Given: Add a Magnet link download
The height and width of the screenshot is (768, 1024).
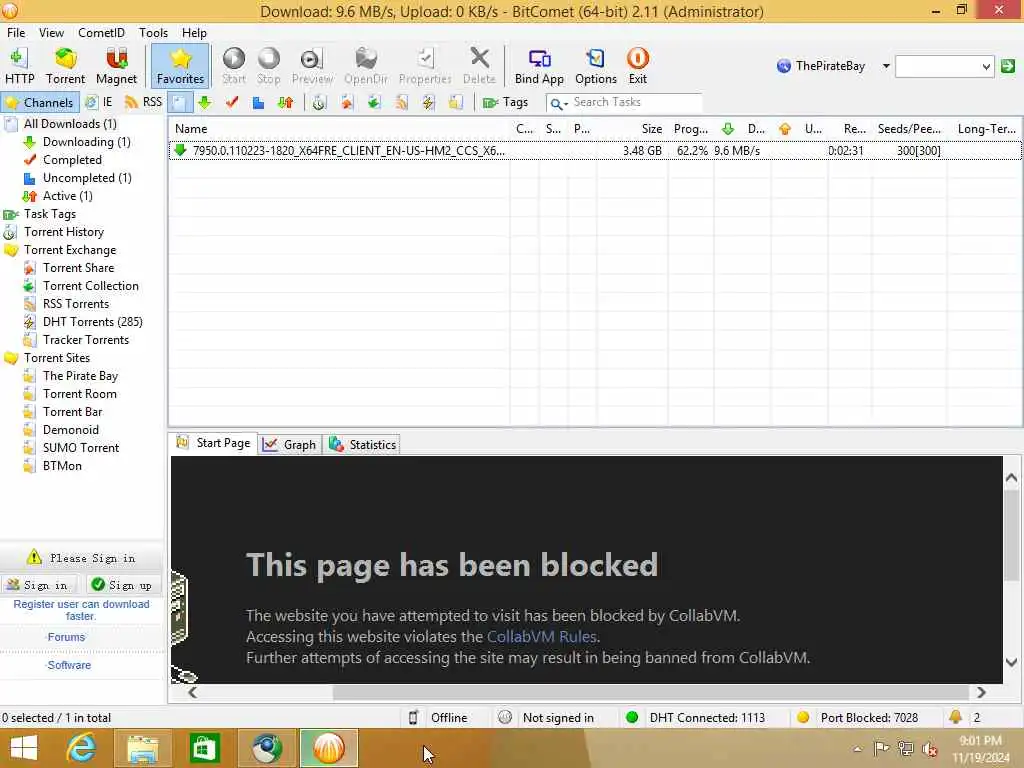Looking at the screenshot, I should [116, 66].
